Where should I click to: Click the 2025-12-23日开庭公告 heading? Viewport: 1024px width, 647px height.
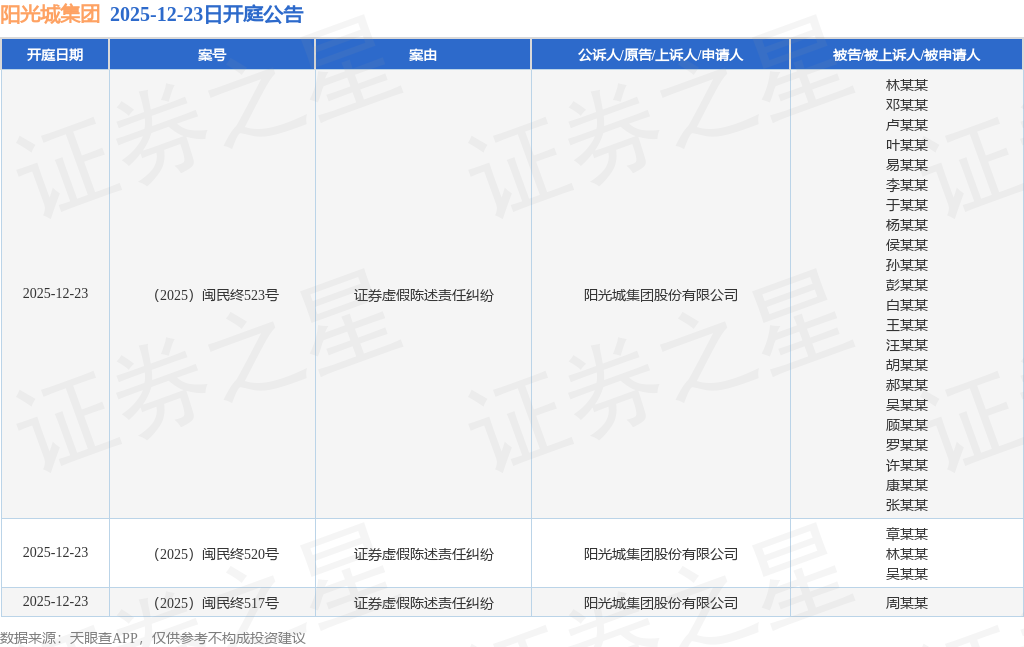(x=206, y=14)
